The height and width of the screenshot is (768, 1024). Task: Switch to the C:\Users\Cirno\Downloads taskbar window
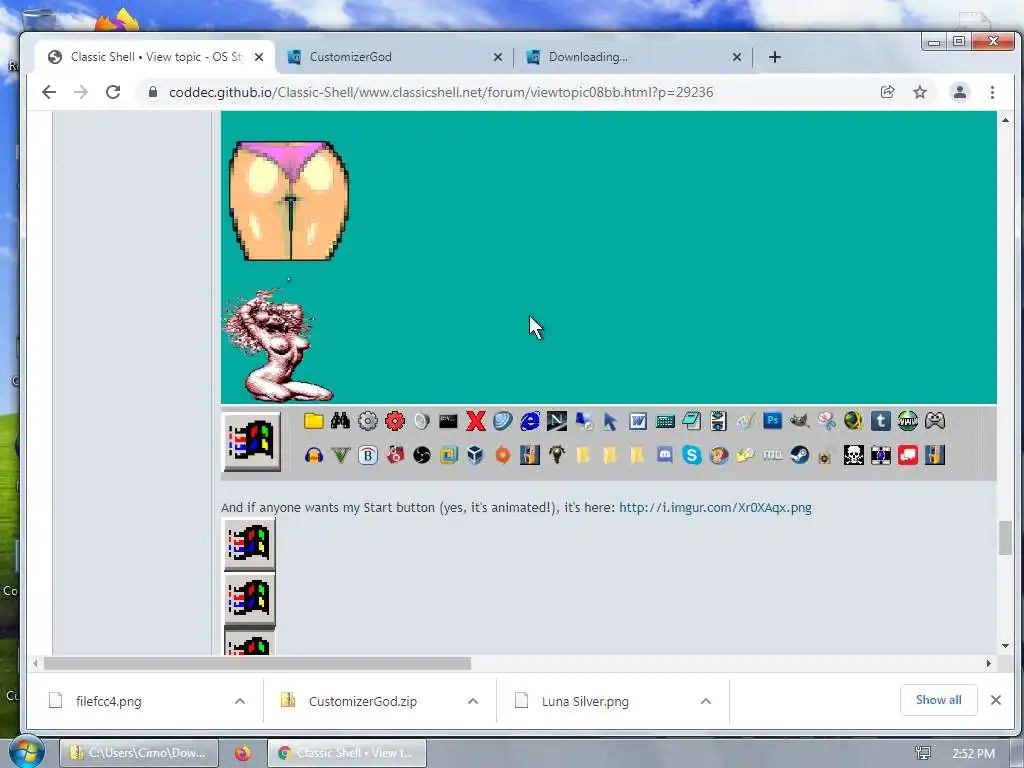[x=138, y=753]
